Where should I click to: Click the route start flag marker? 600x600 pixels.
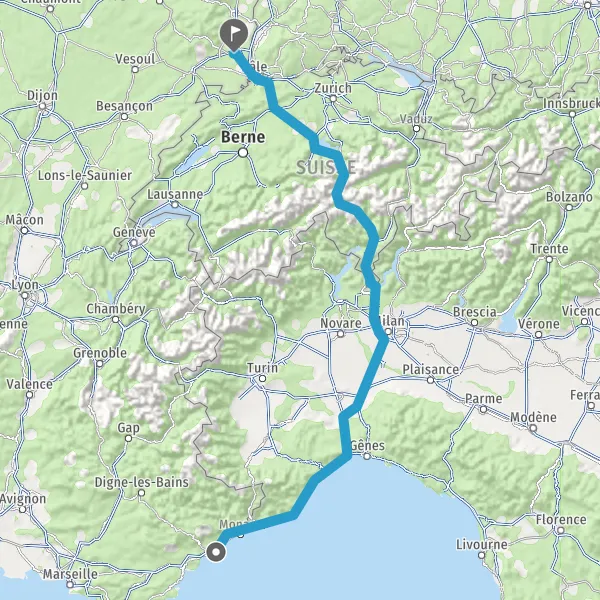coord(234,35)
